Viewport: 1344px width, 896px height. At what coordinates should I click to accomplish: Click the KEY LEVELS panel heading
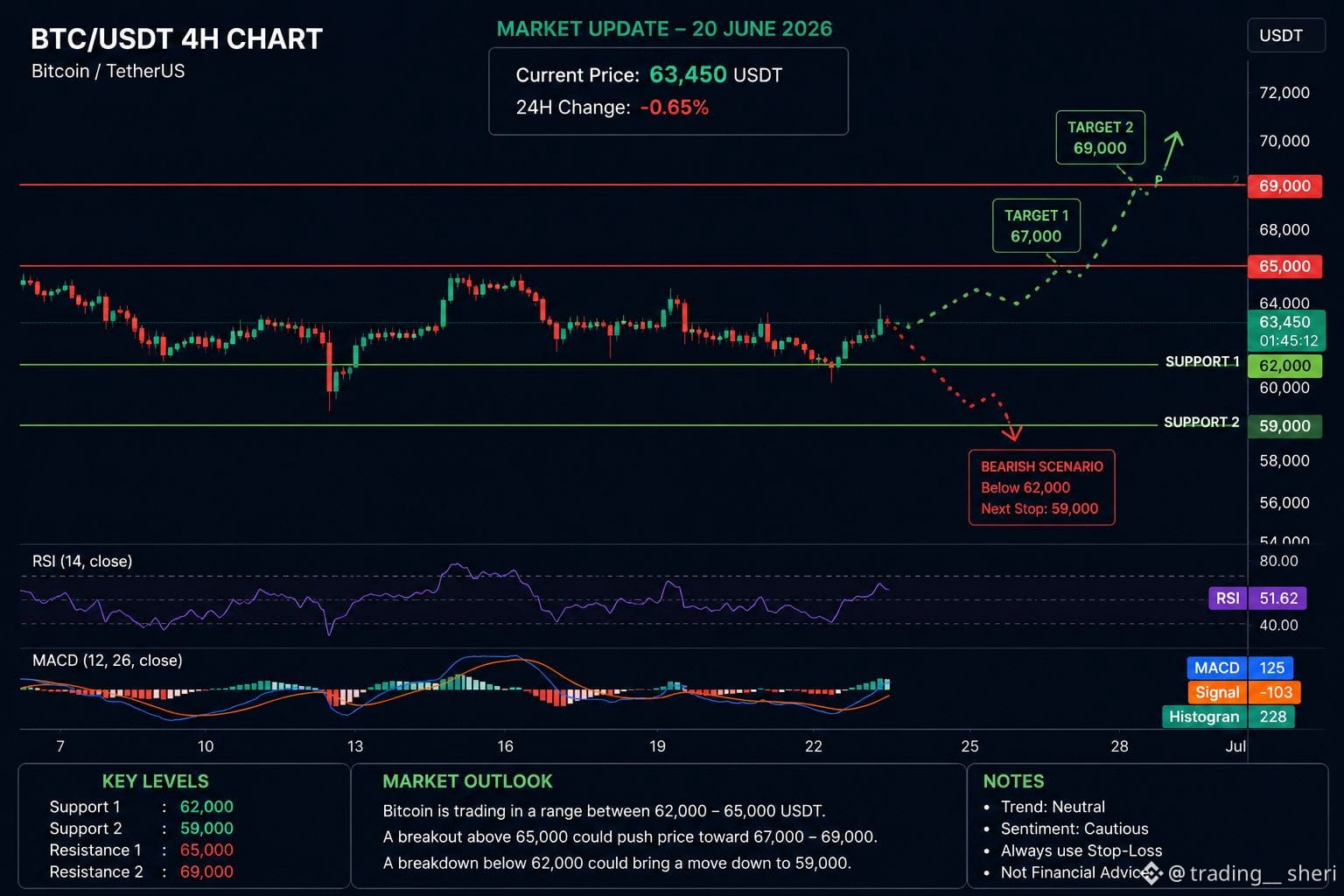click(156, 781)
